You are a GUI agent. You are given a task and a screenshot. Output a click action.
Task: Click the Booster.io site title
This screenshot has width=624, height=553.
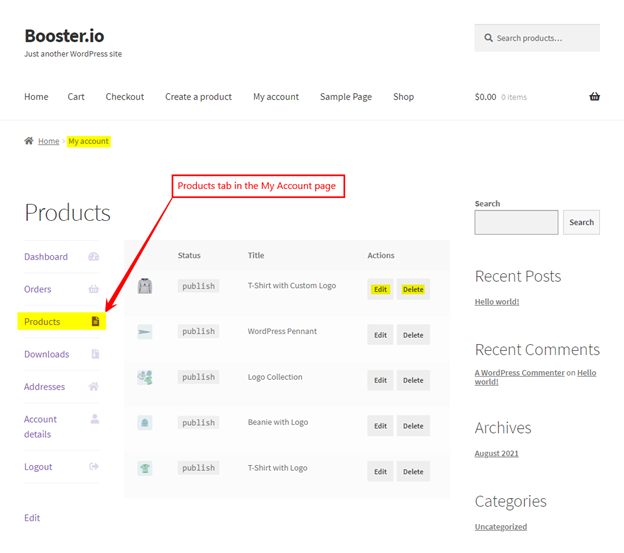tap(64, 36)
